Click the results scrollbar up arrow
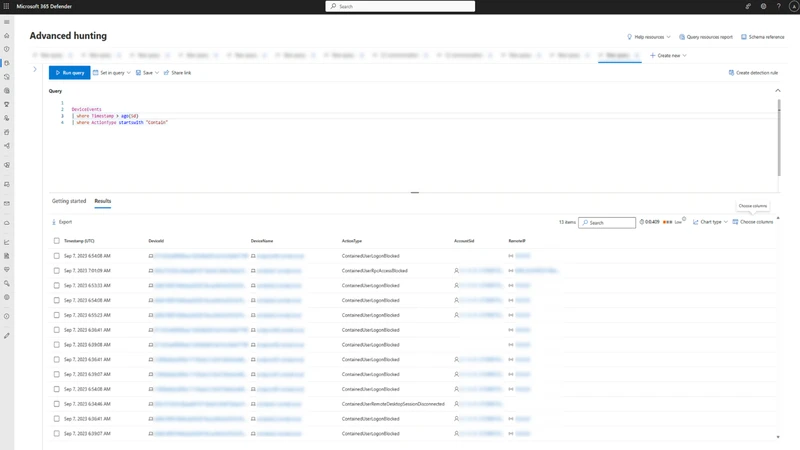This screenshot has height=450, width=800. pos(778,218)
